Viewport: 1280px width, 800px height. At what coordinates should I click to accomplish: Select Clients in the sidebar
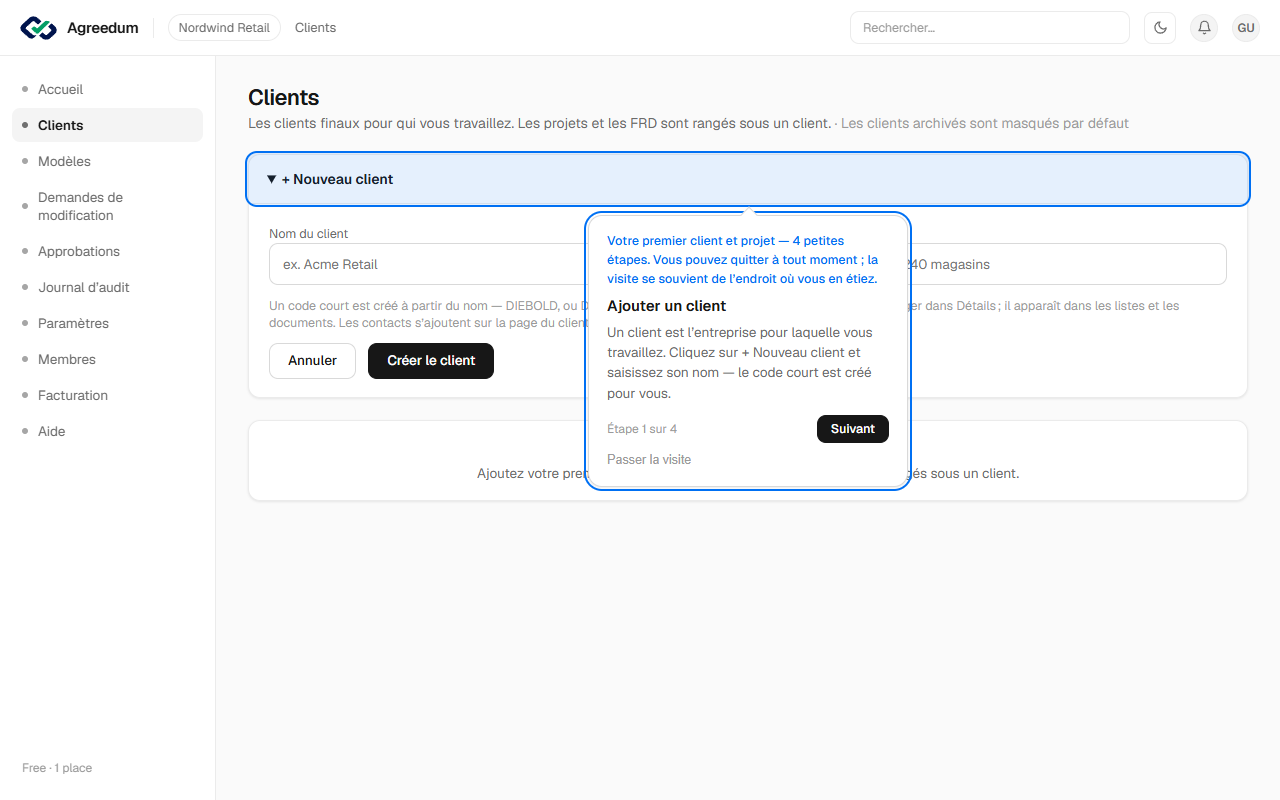click(x=107, y=125)
